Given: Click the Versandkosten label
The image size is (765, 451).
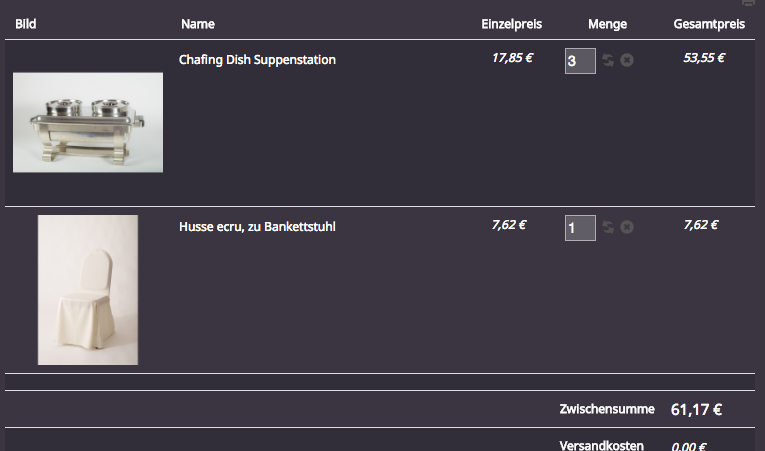Looking at the screenshot, I should [x=601, y=446].
